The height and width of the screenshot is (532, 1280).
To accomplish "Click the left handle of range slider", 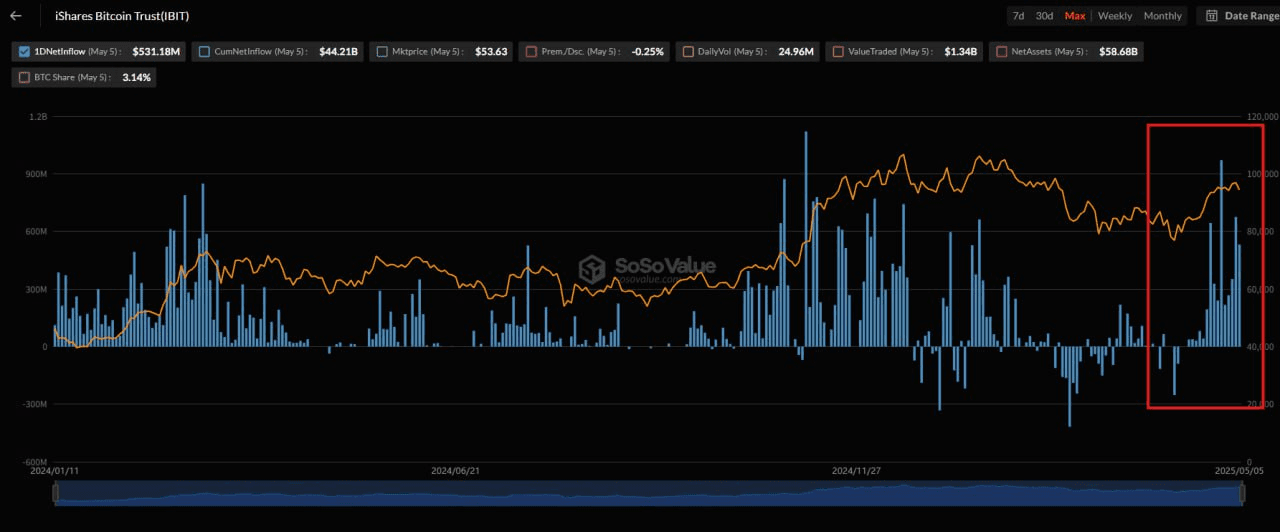I will coord(56,493).
